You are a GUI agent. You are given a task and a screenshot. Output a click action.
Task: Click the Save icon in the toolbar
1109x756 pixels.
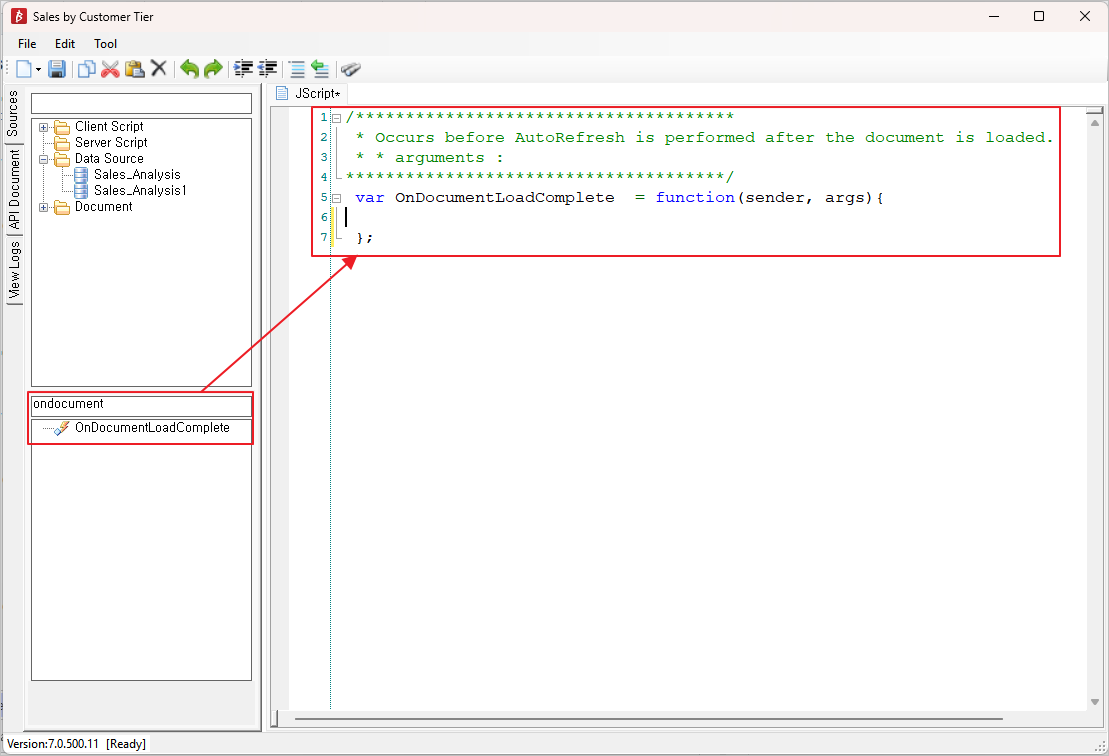click(x=57, y=69)
